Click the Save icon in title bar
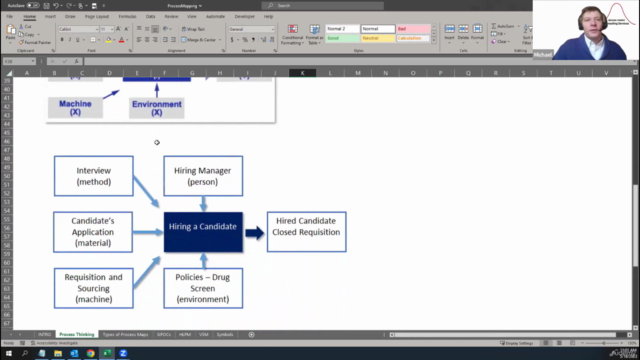Screen dimensions: 640x360 pos(46,6)
